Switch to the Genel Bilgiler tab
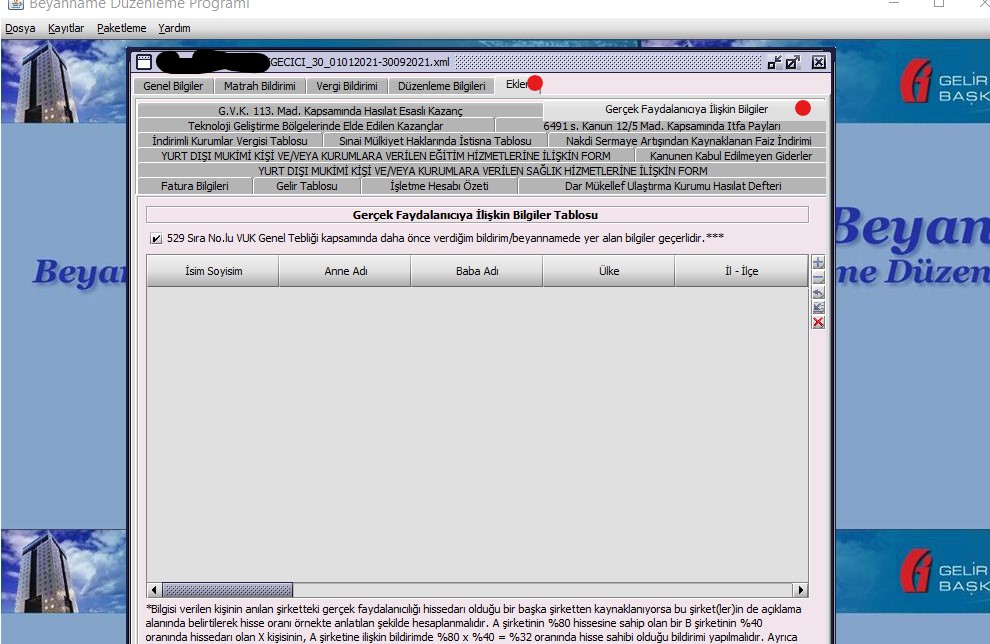Viewport: 990px width, 644px height. point(173,86)
